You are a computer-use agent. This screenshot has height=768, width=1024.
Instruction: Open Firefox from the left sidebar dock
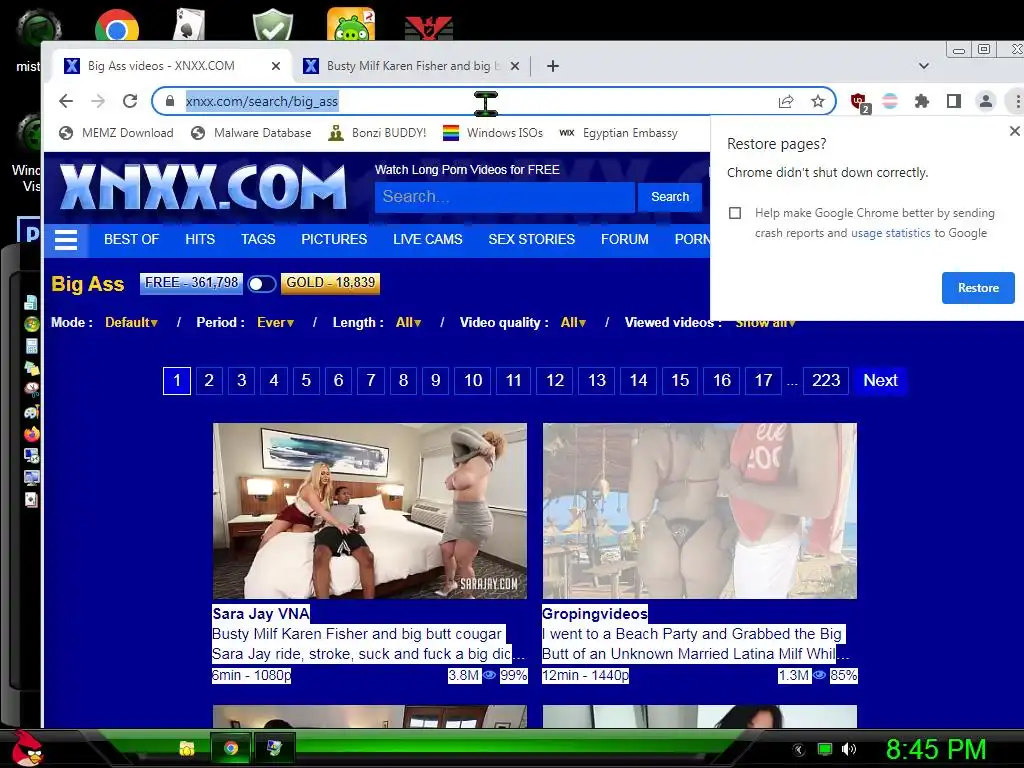[31, 434]
